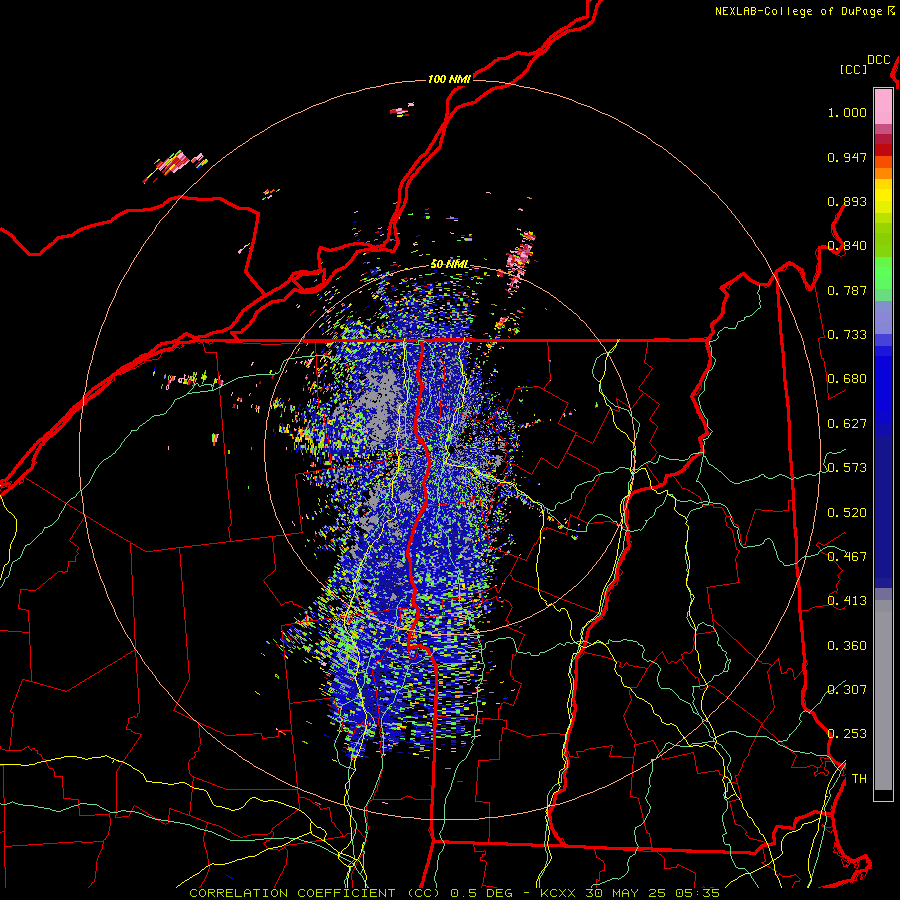Click the 0.413 legend value
900x900 pixels.
pos(847,601)
